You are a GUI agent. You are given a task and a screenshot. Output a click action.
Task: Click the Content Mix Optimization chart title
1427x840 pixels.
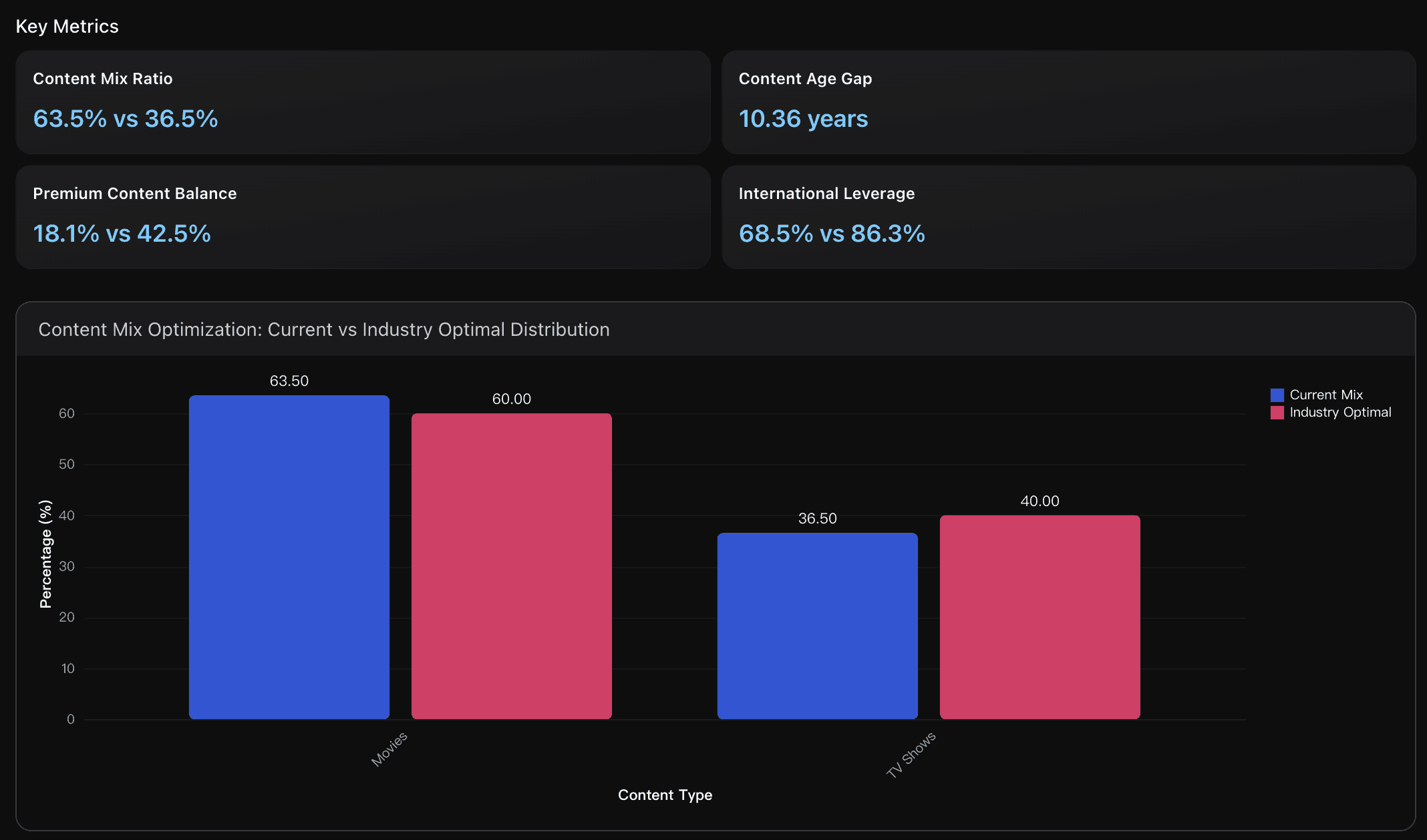click(324, 329)
